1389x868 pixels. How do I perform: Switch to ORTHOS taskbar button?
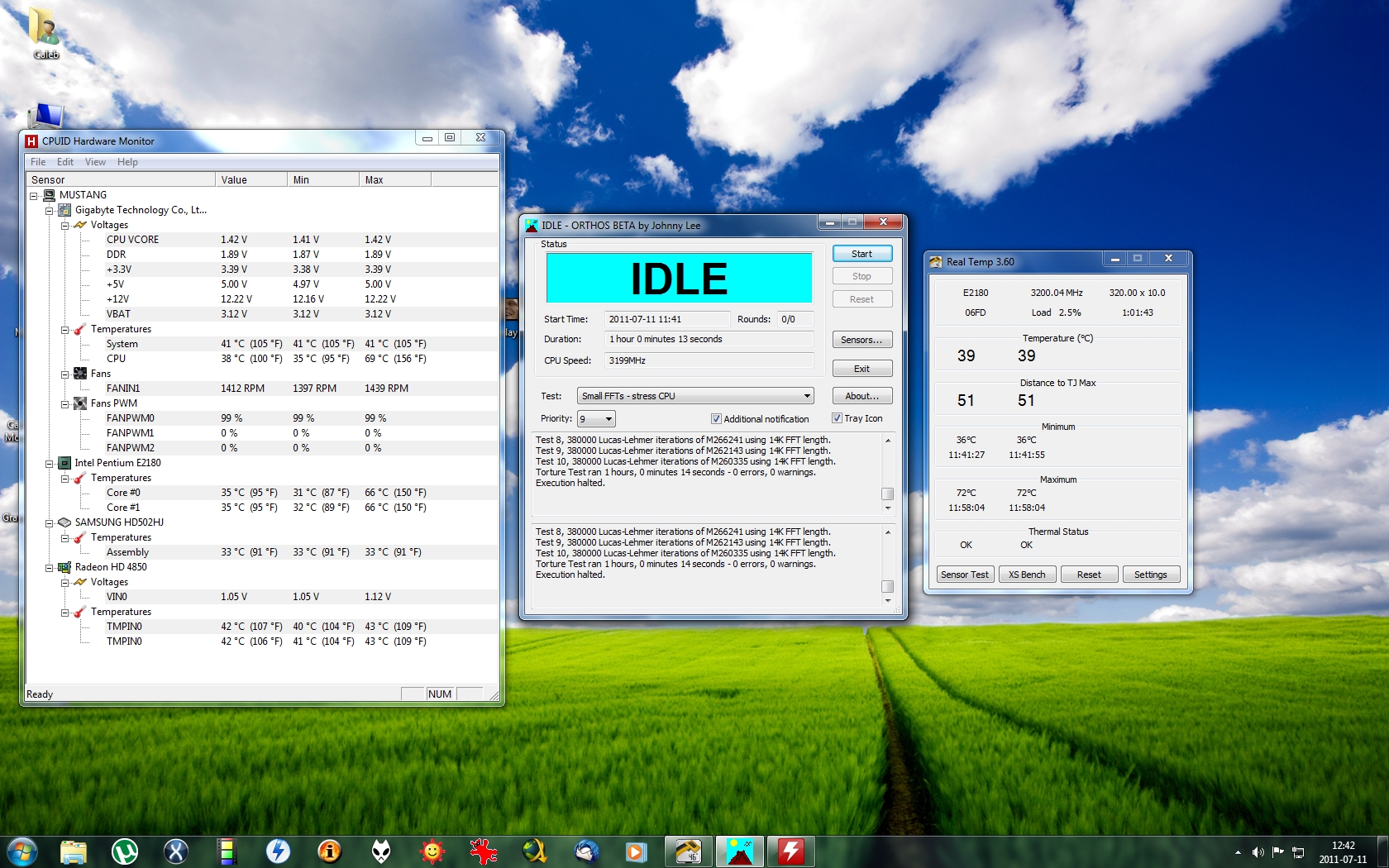740,851
